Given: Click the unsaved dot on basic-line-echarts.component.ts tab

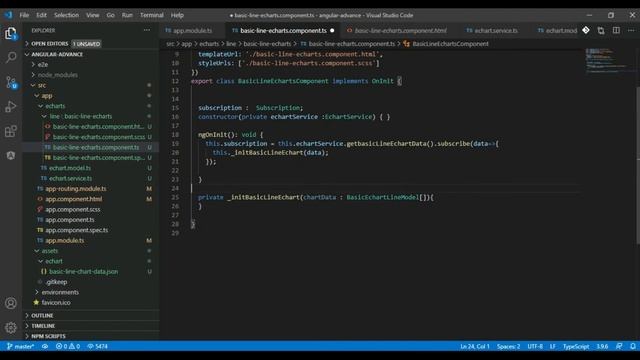Looking at the screenshot, I should pyautogui.click(x=332, y=31).
